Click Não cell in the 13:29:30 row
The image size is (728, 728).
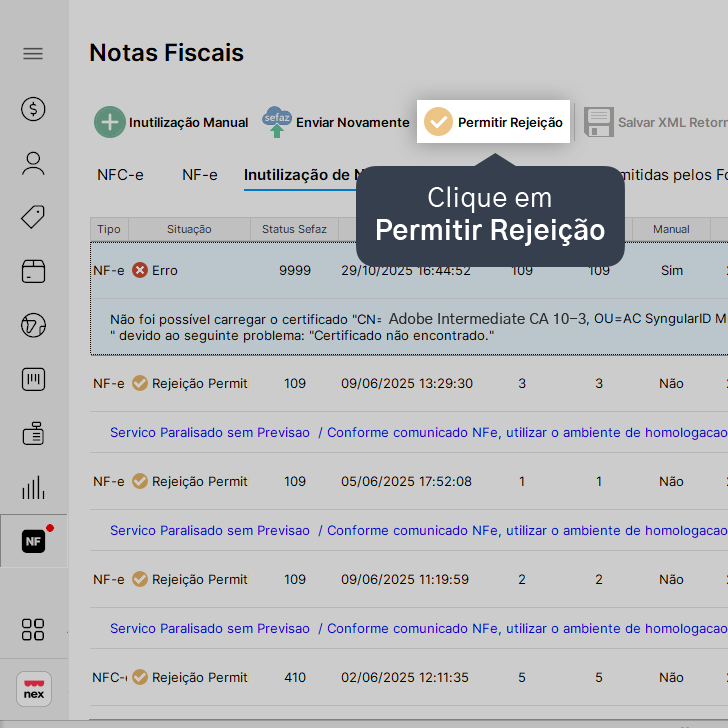point(671,384)
